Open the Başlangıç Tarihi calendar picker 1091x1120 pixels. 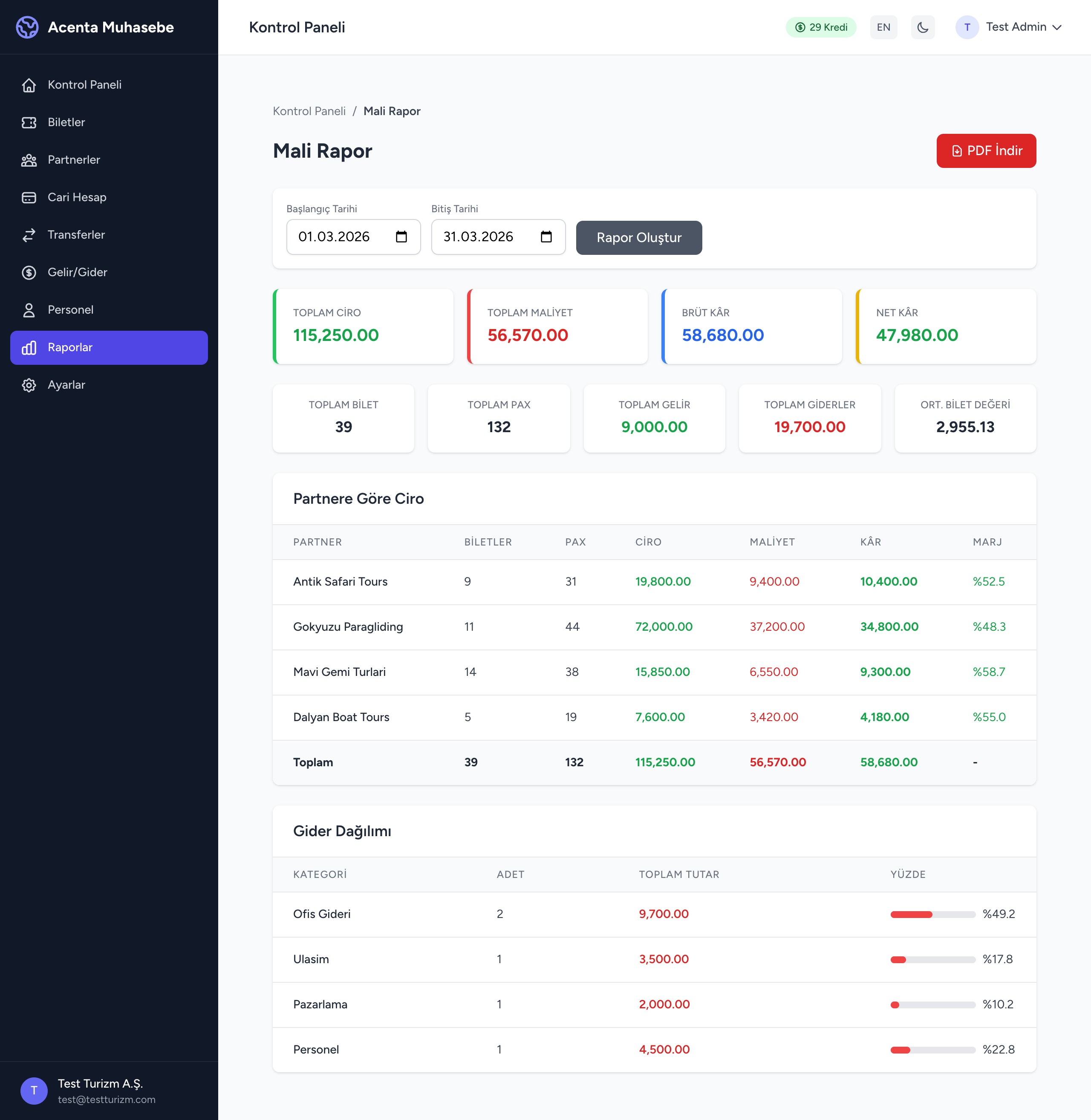(401, 237)
